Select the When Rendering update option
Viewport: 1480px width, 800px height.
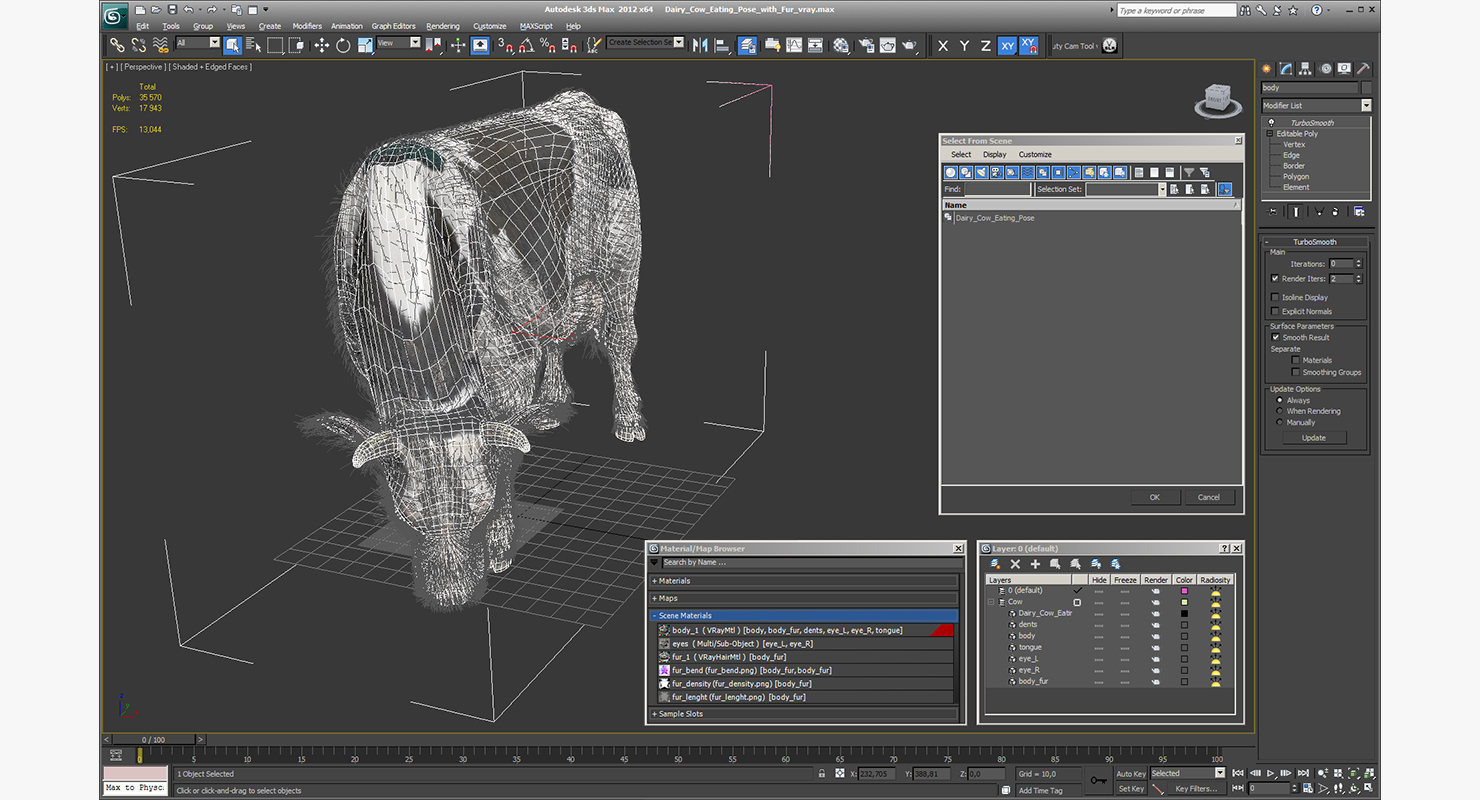click(x=1280, y=411)
